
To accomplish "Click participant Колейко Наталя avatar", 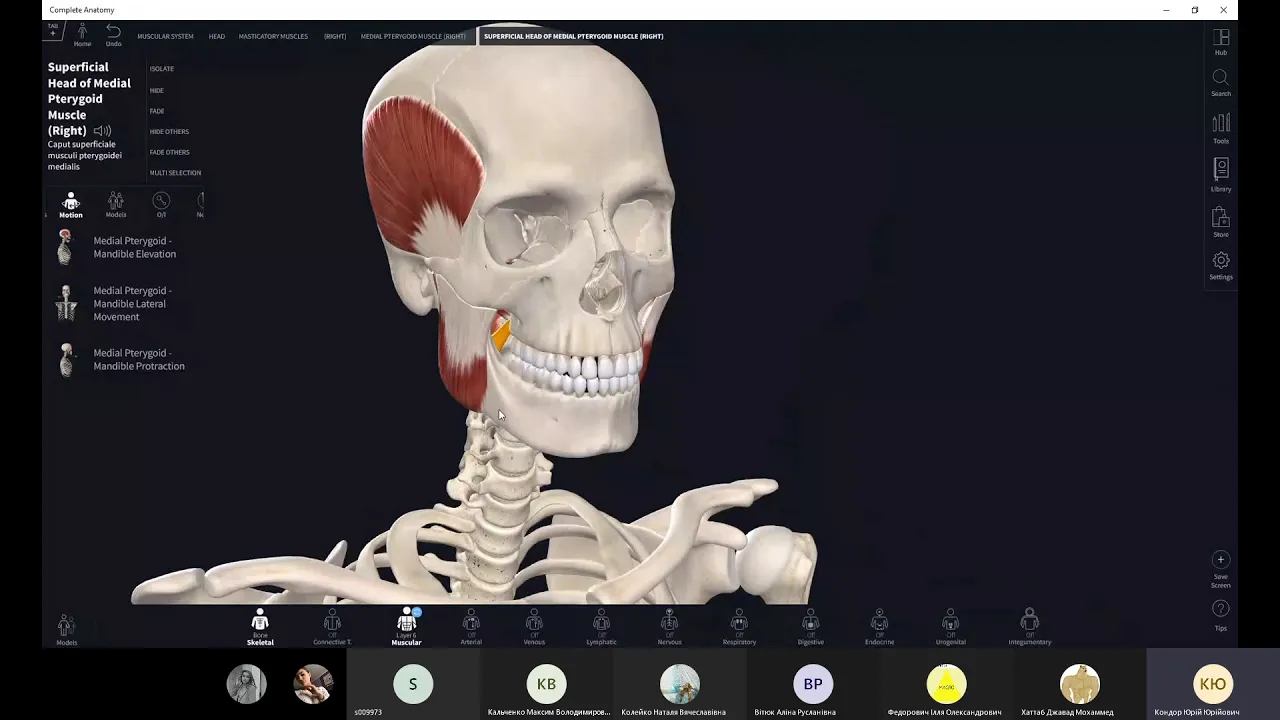I will (680, 684).
